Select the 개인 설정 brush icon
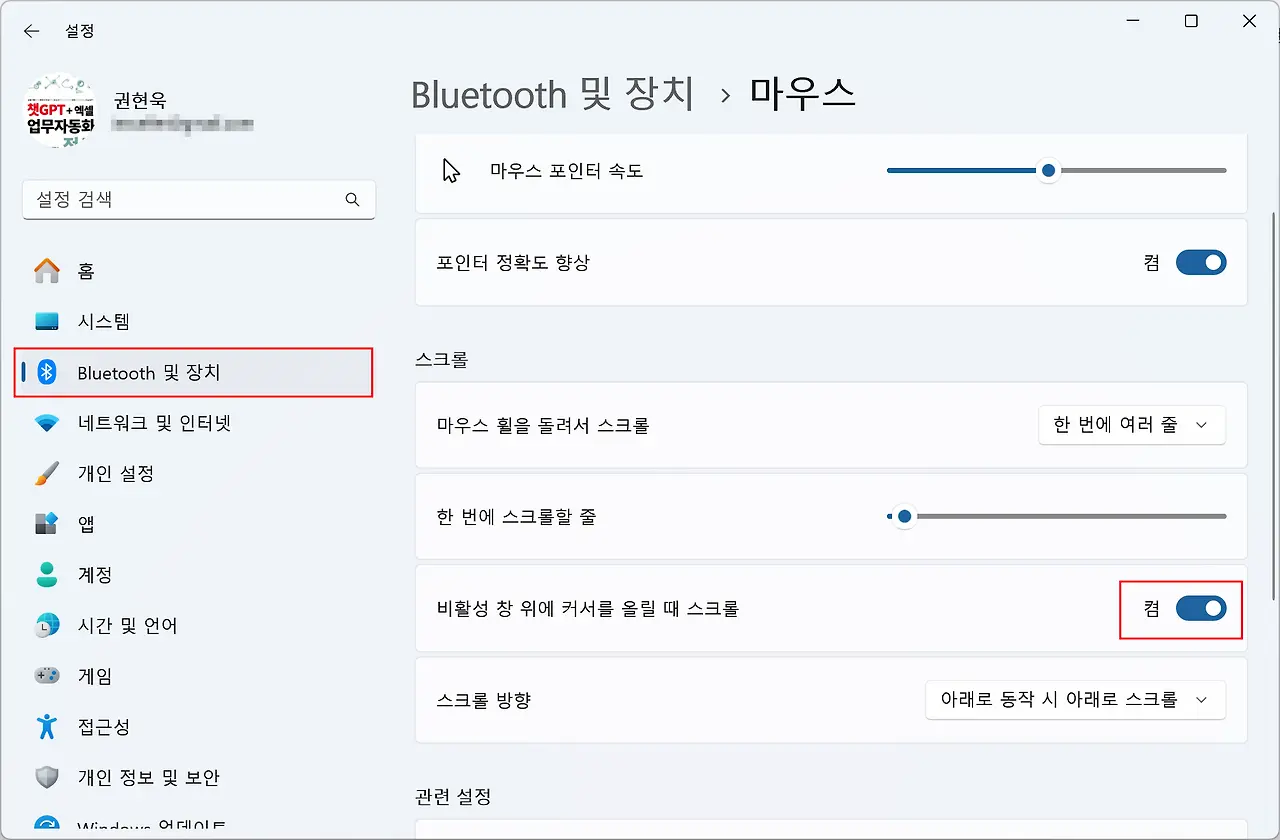This screenshot has height=840, width=1280. tap(47, 473)
